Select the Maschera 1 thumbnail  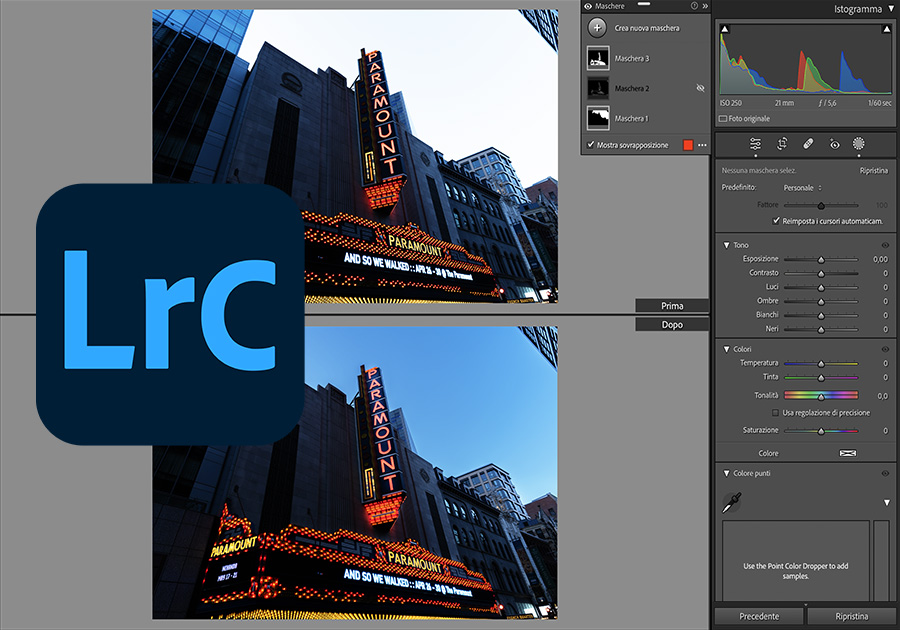(x=598, y=118)
